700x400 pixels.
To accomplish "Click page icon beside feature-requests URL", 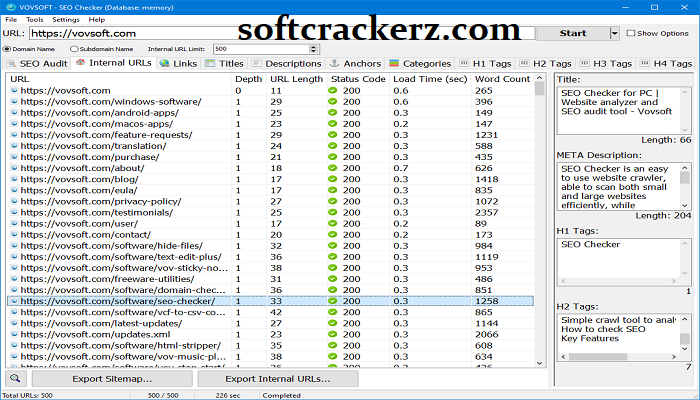I will pos(14,135).
